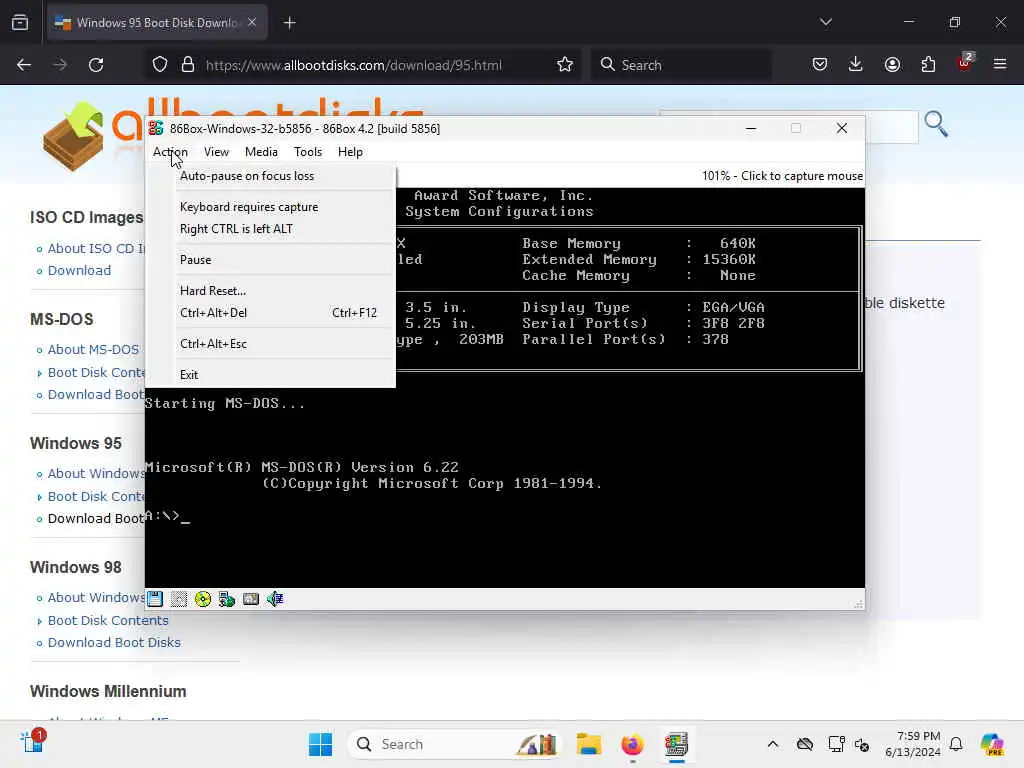The width and height of the screenshot is (1024, 768).
Task: Go back in Firefox
Action: click(24, 65)
